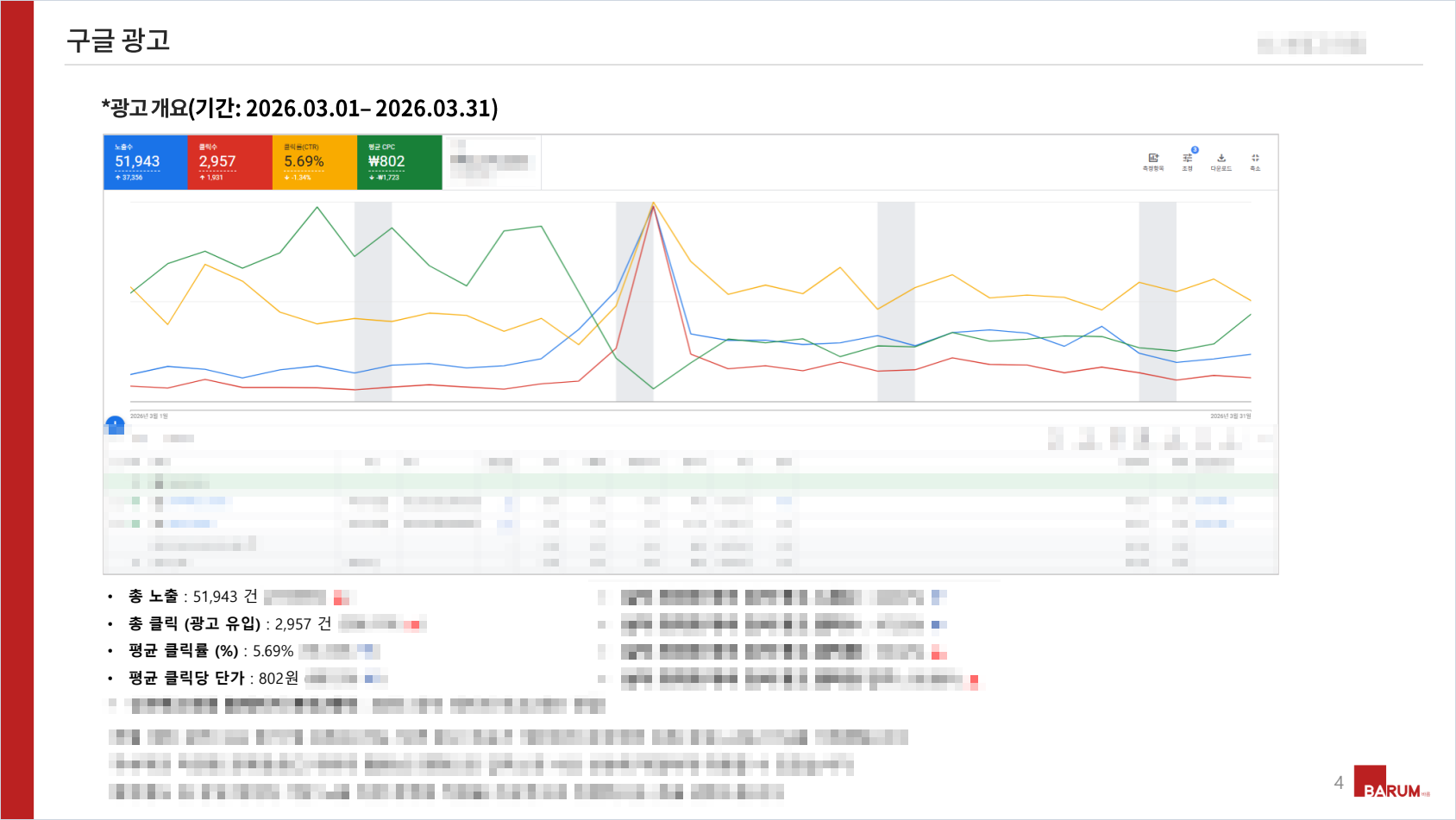The height and width of the screenshot is (820, 1456).
Task: Click the peak where chart lines converge
Action: point(653,204)
